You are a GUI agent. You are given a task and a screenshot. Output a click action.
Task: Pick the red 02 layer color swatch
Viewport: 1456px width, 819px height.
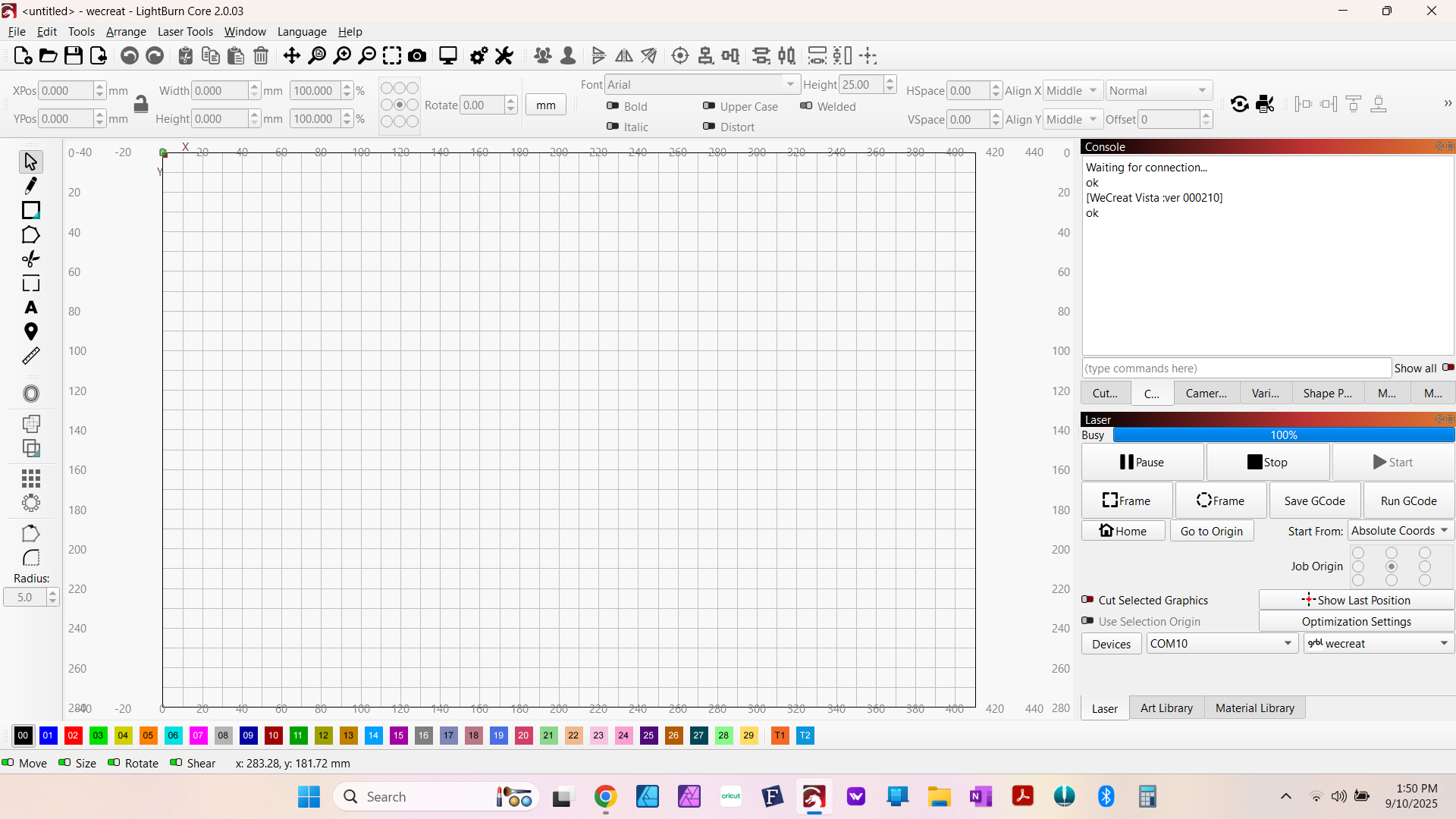[73, 735]
